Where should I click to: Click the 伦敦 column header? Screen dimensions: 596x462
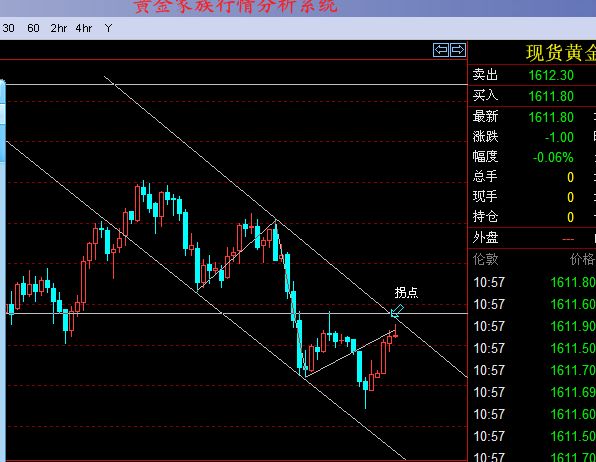485,259
